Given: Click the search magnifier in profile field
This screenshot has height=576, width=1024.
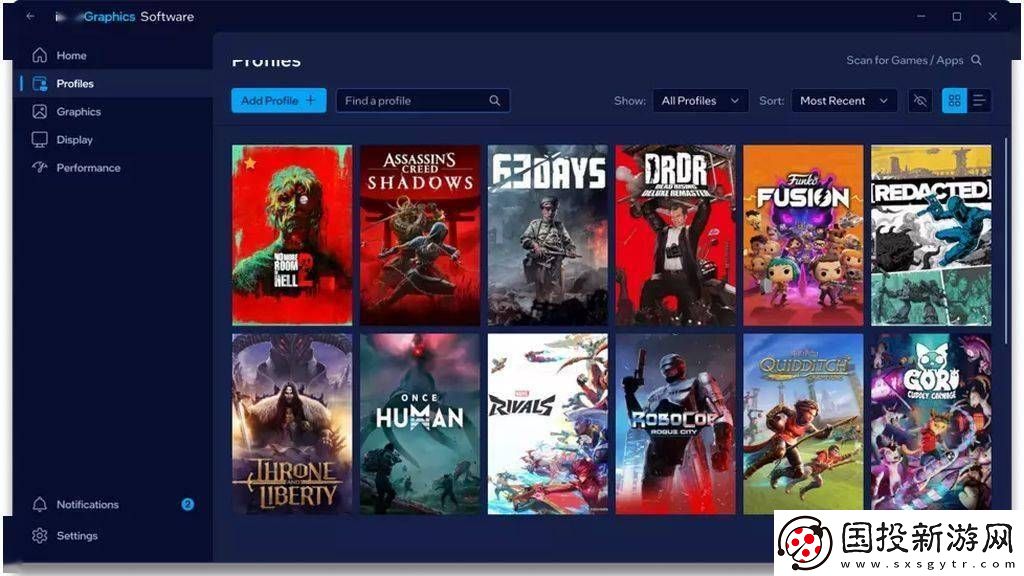Looking at the screenshot, I should 494,101.
